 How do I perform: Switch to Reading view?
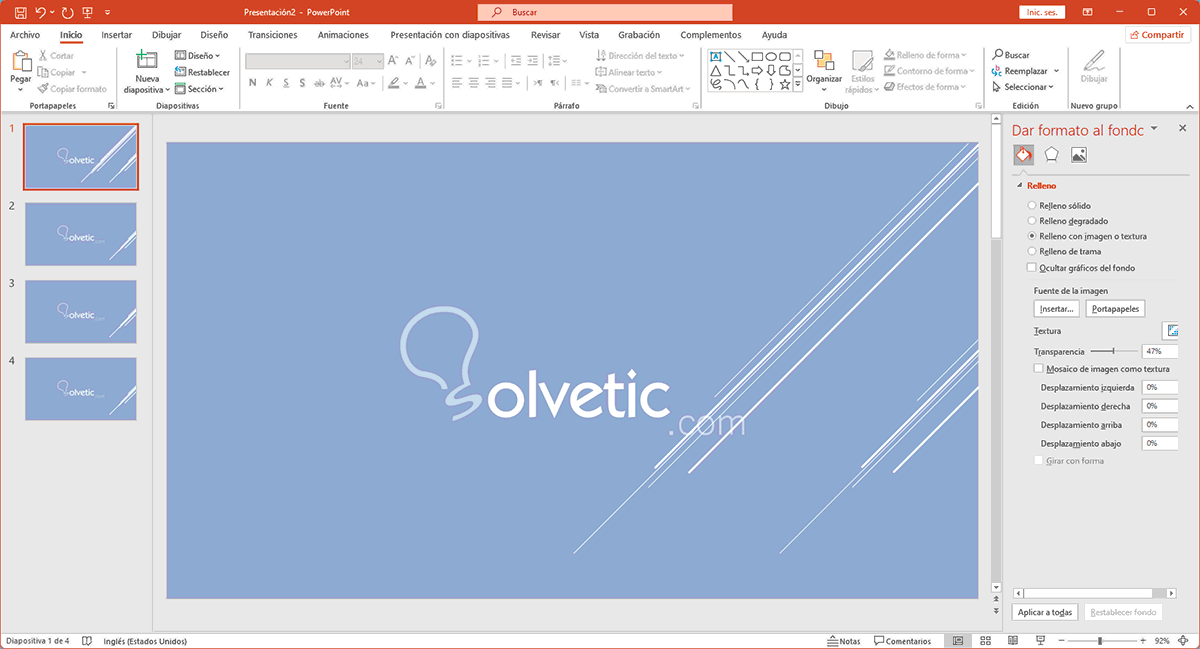pyautogui.click(x=1012, y=641)
